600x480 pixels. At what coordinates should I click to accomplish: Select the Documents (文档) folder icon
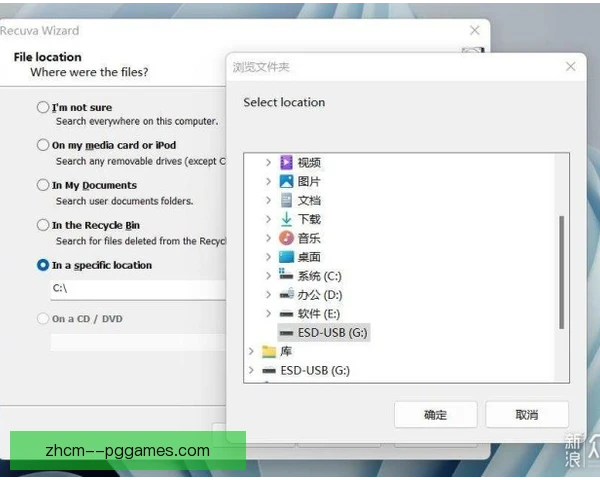[x=286, y=200]
